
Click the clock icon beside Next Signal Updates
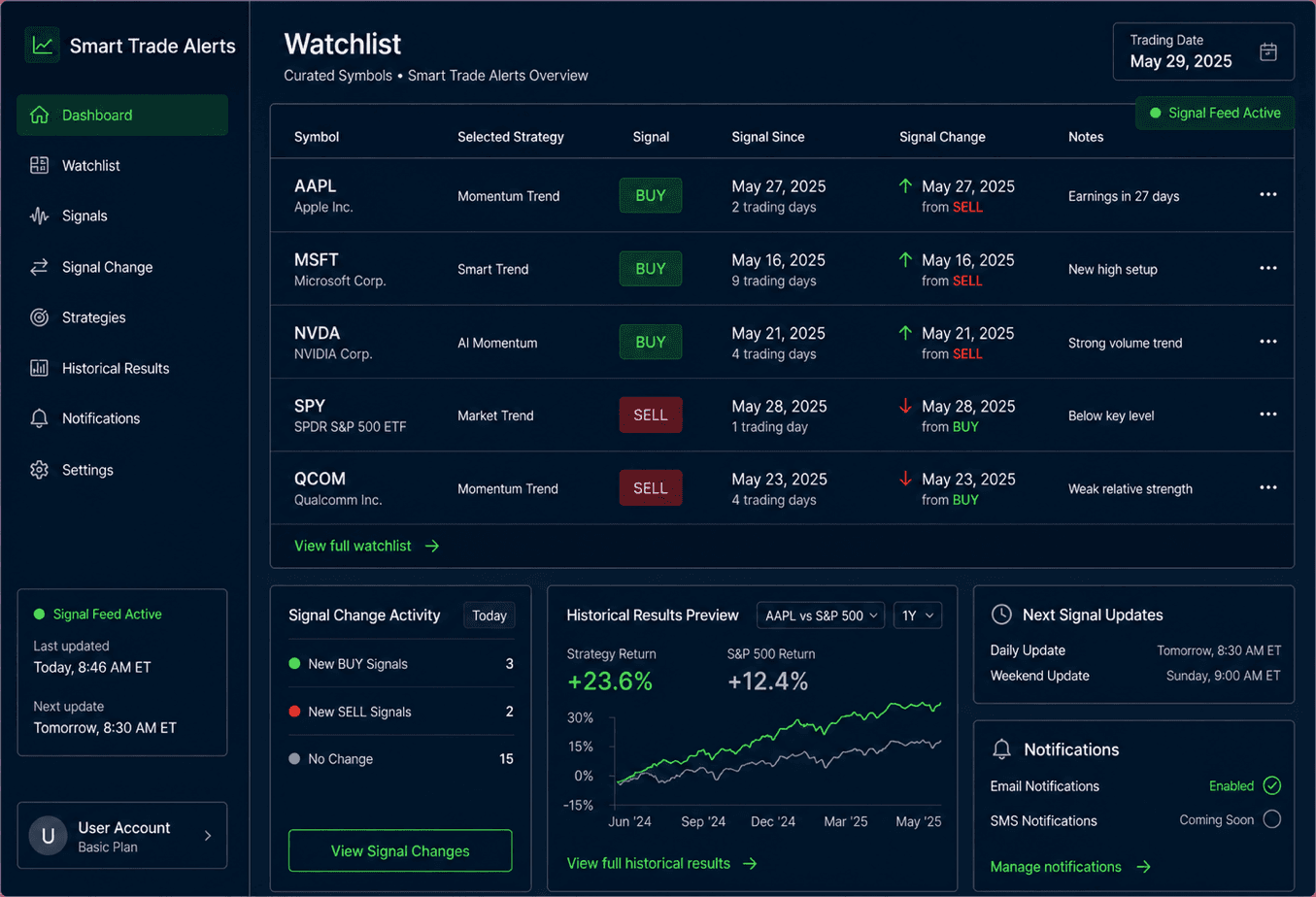pos(1001,615)
